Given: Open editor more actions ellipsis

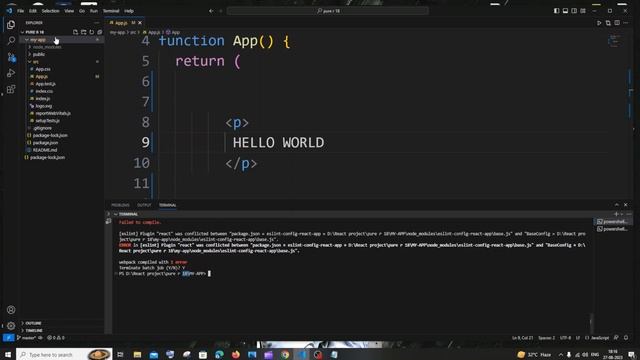Looking at the screenshot, I should click(626, 23).
